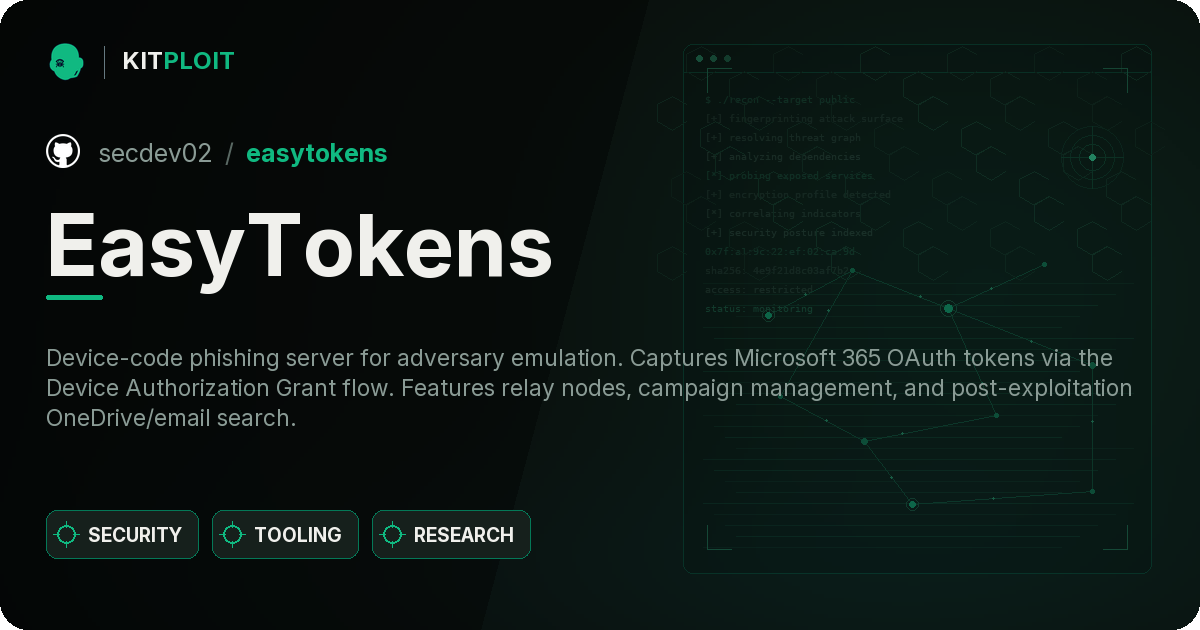The width and height of the screenshot is (1200, 630).
Task: Click the GitHub octocat icon
Action: (63, 152)
